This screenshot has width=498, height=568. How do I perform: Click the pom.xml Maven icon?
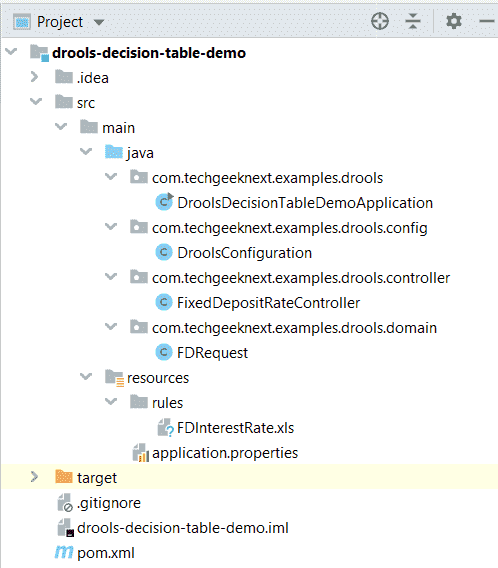click(x=64, y=552)
